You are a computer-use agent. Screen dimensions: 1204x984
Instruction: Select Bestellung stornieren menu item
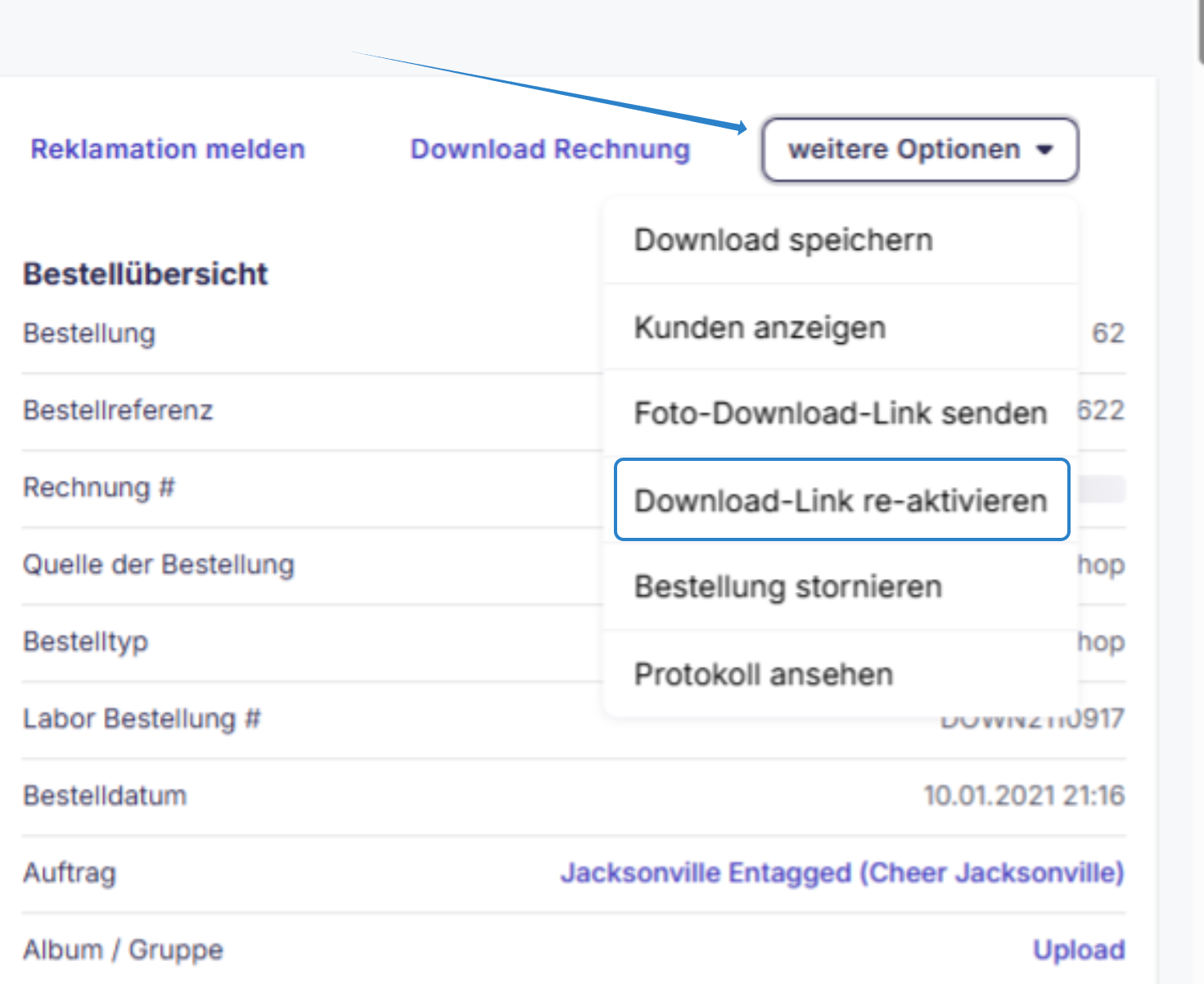tap(841, 587)
